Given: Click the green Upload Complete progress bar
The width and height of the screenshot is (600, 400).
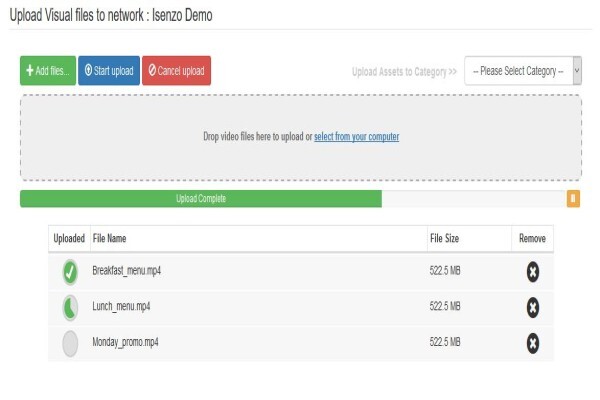Looking at the screenshot, I should pos(201,199).
